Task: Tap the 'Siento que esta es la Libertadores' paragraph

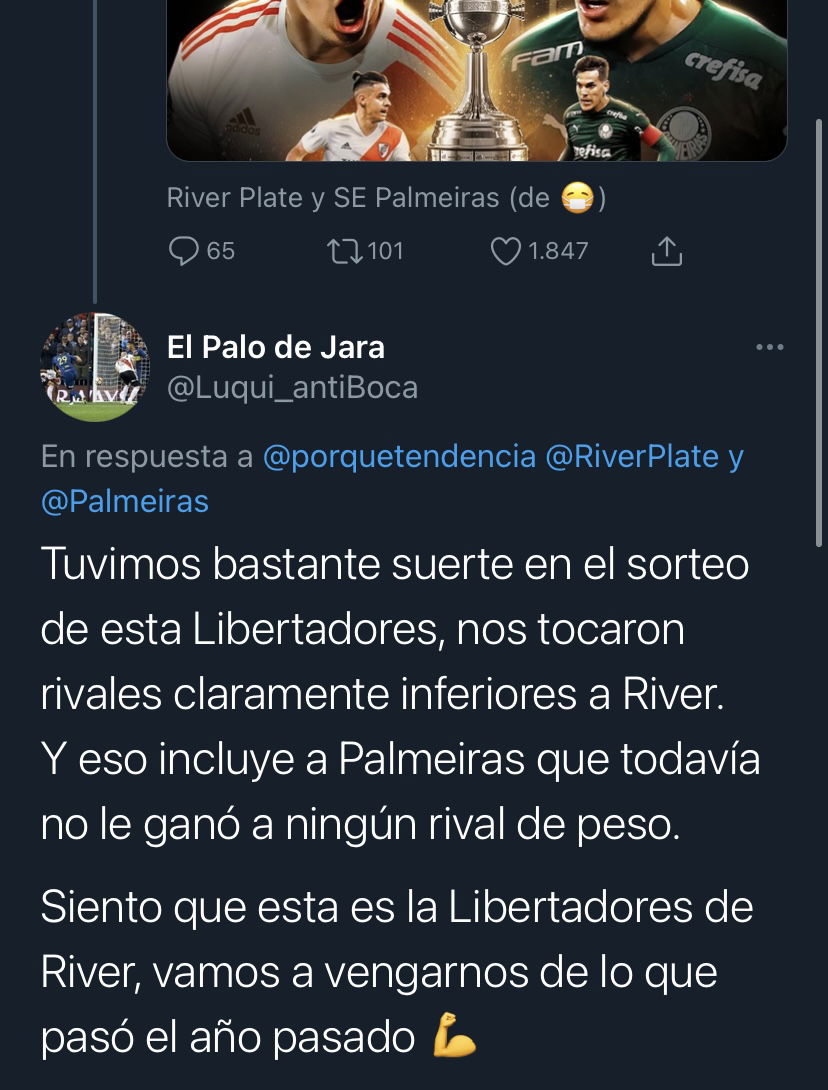Action: [397, 973]
